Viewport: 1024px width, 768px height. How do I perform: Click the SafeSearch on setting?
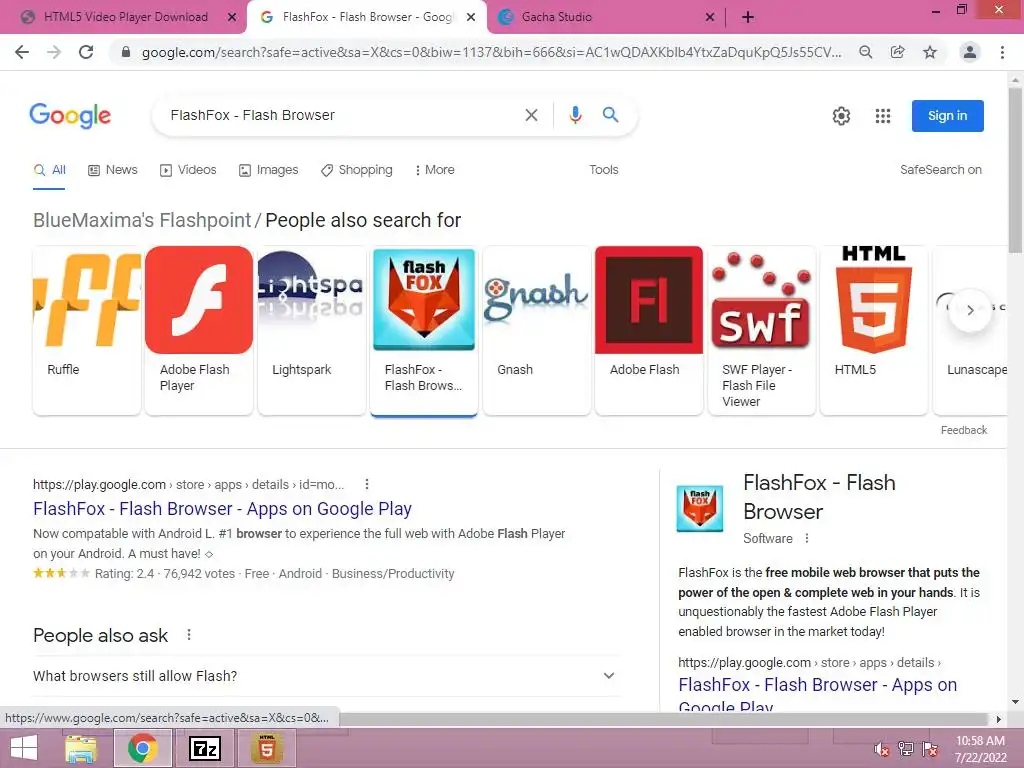pos(940,170)
